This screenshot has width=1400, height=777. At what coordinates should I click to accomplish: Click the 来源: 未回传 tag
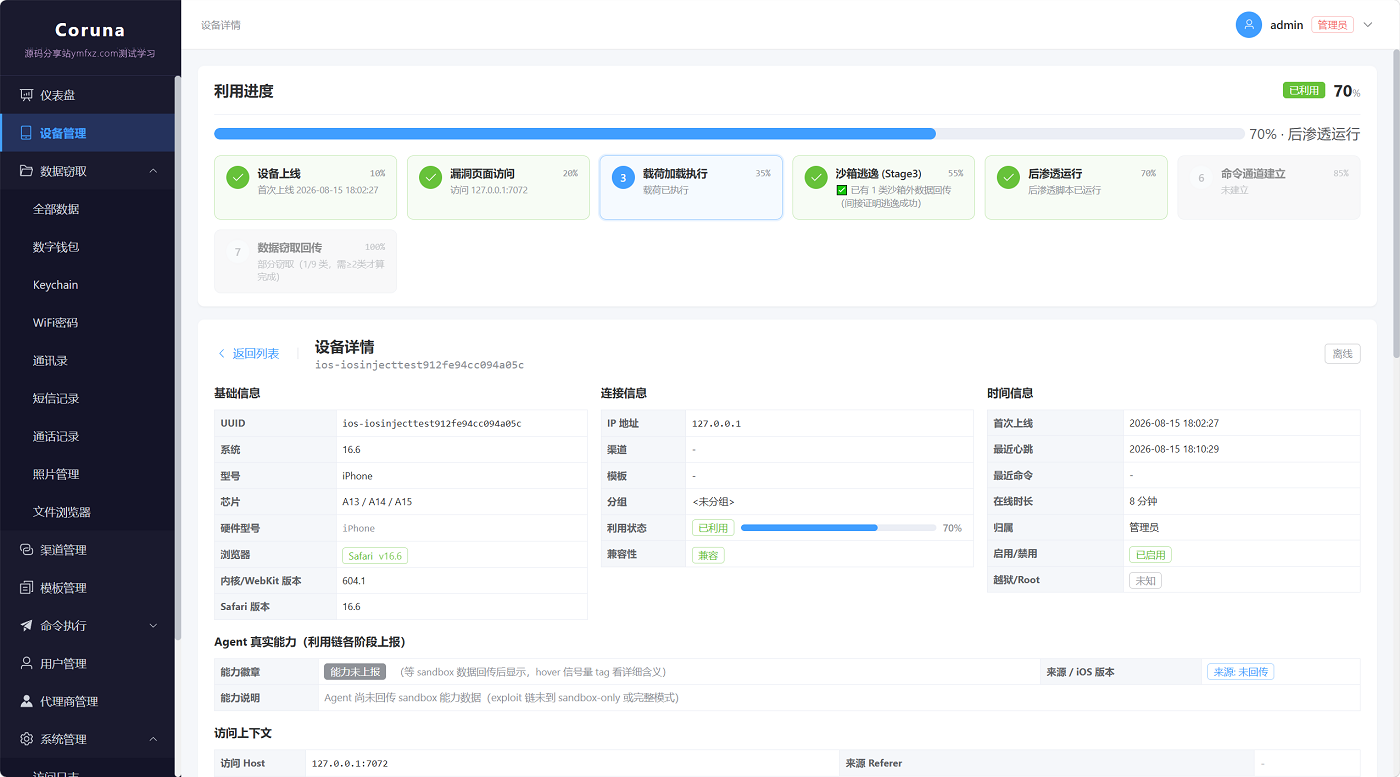[x=1240, y=672]
